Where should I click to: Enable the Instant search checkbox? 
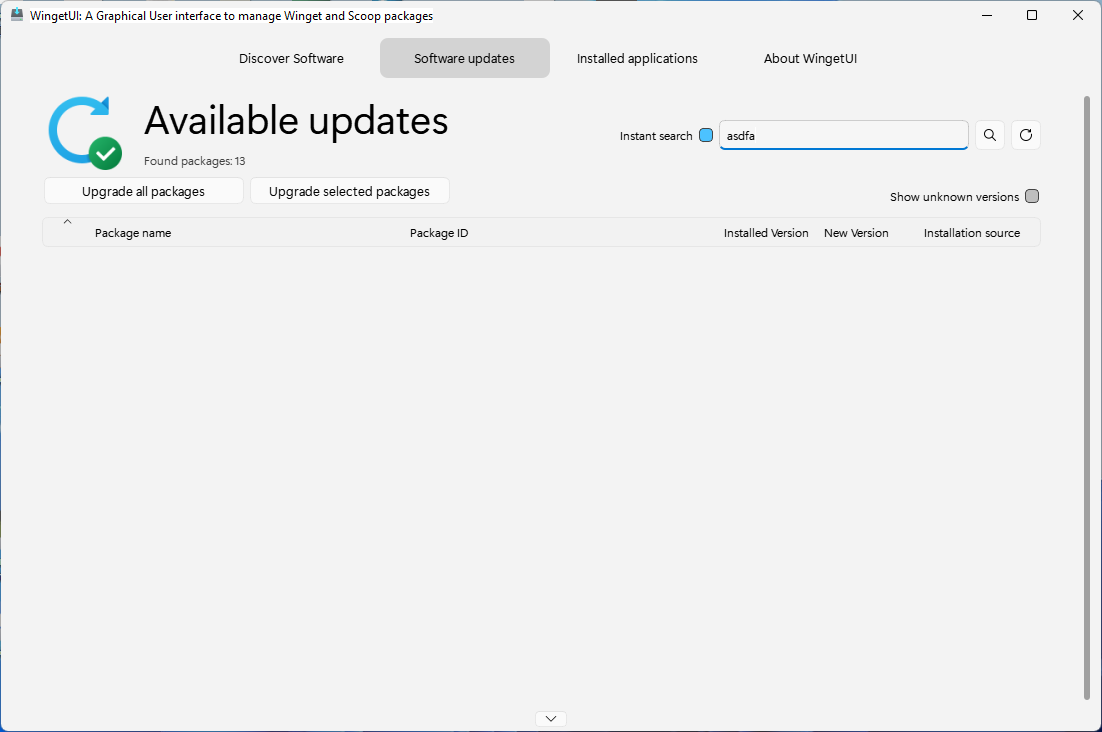(x=706, y=134)
